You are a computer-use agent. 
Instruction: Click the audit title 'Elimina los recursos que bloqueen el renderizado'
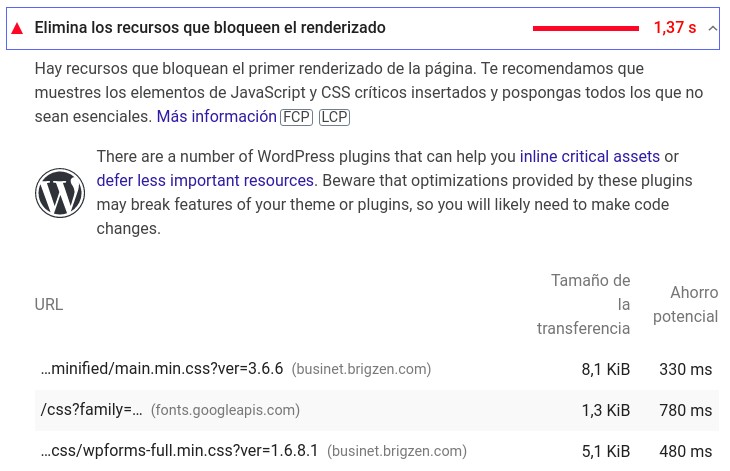point(210,28)
